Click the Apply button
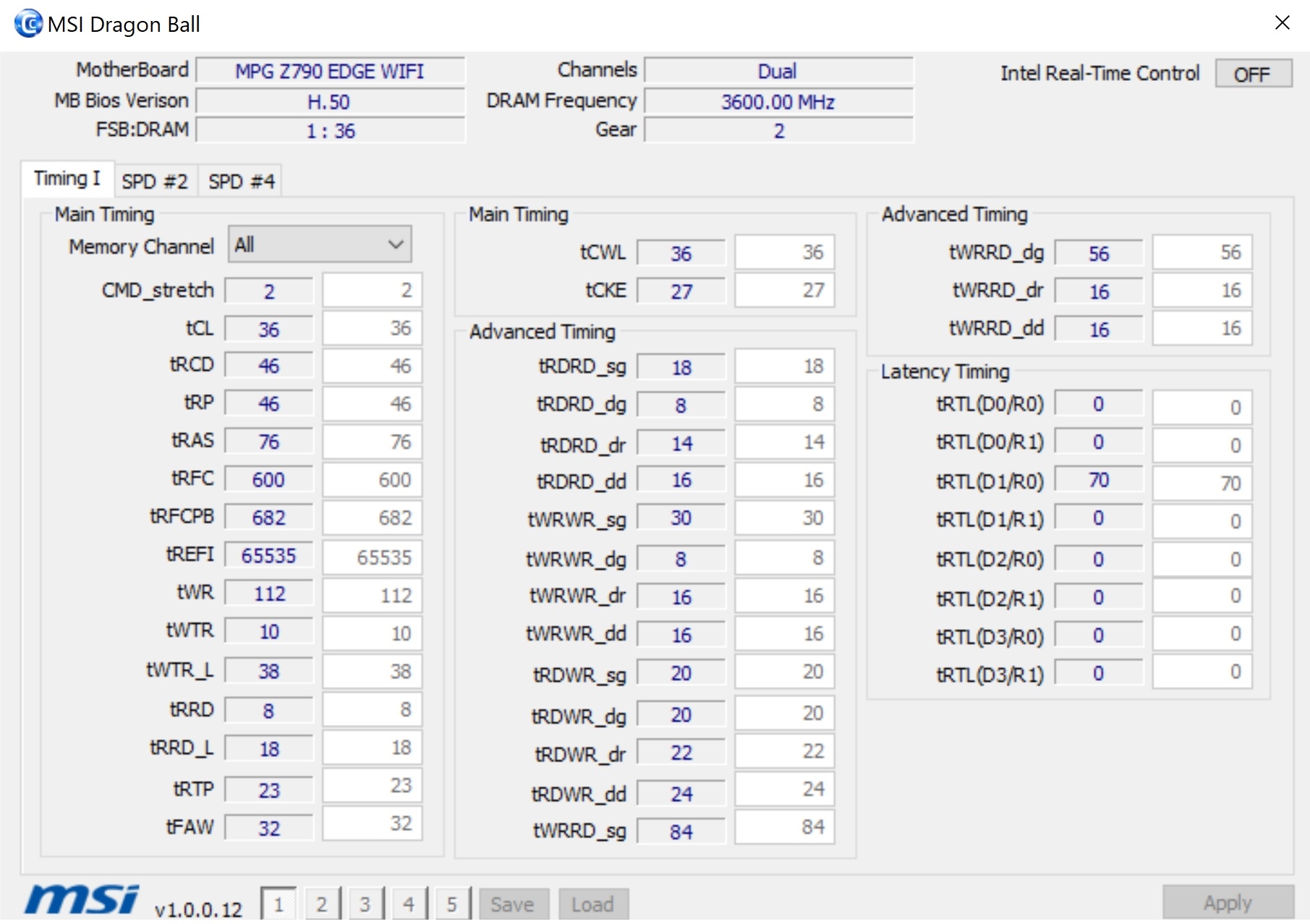This screenshot has height=924, width=1310. pos(1228,902)
